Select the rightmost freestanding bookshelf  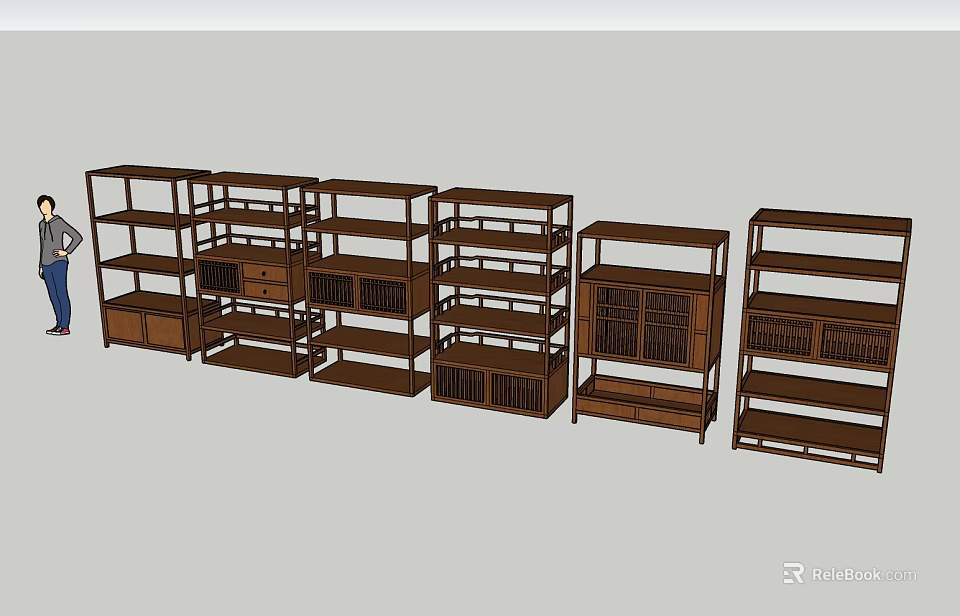tap(822, 340)
